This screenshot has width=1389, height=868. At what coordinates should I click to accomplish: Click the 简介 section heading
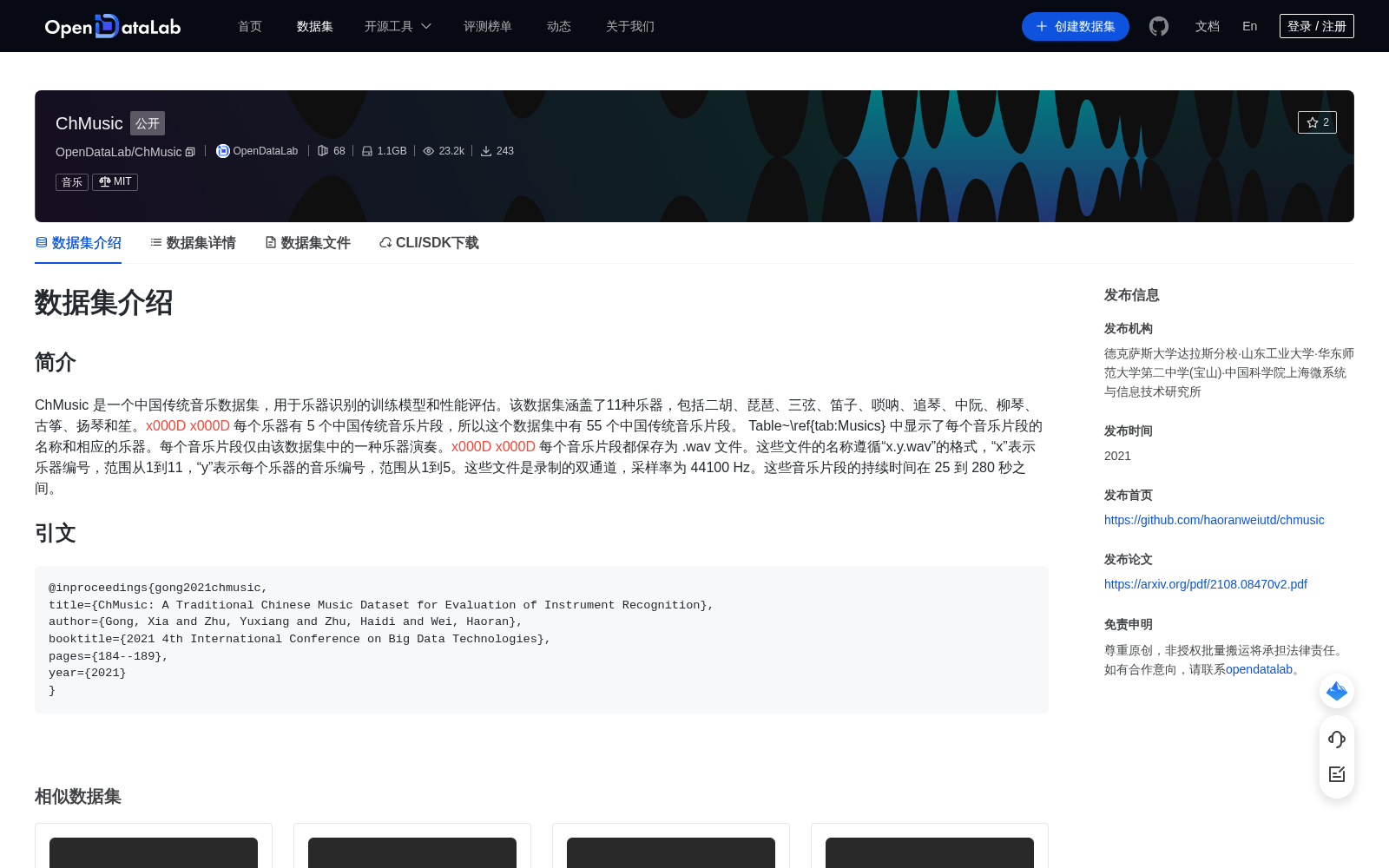[56, 362]
